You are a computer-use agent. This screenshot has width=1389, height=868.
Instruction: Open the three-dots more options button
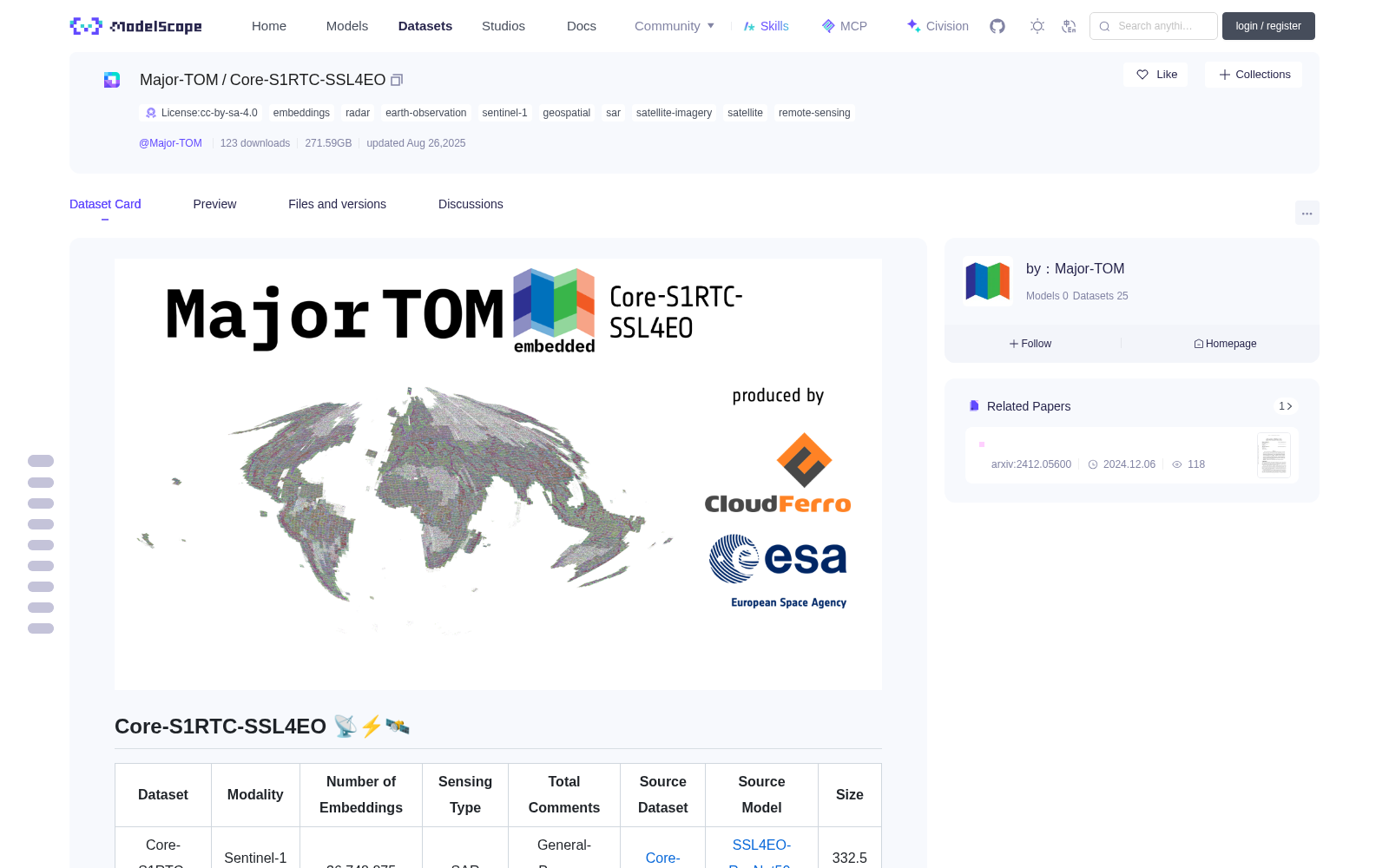[1307, 213]
